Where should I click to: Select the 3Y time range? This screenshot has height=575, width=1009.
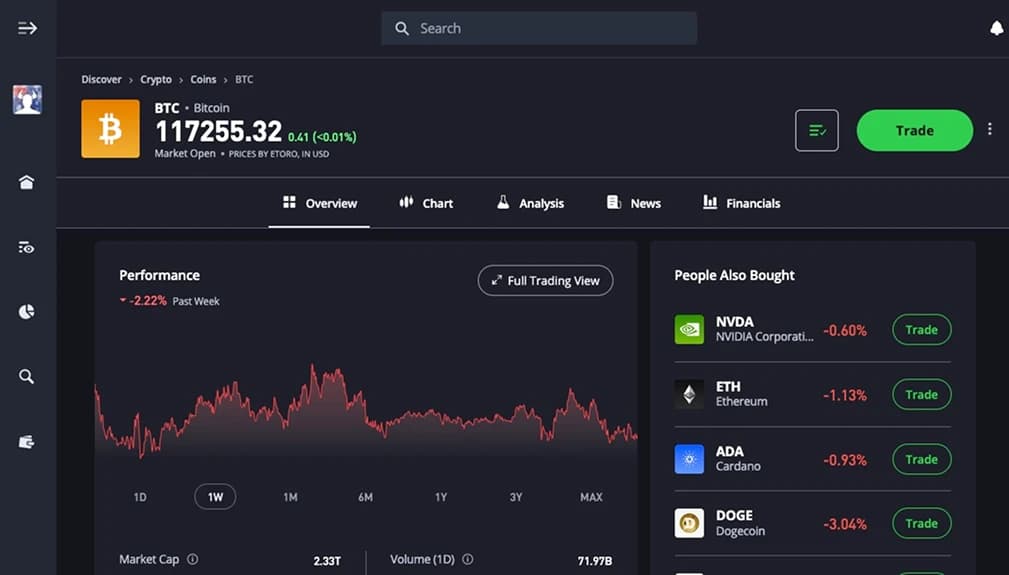(516, 497)
